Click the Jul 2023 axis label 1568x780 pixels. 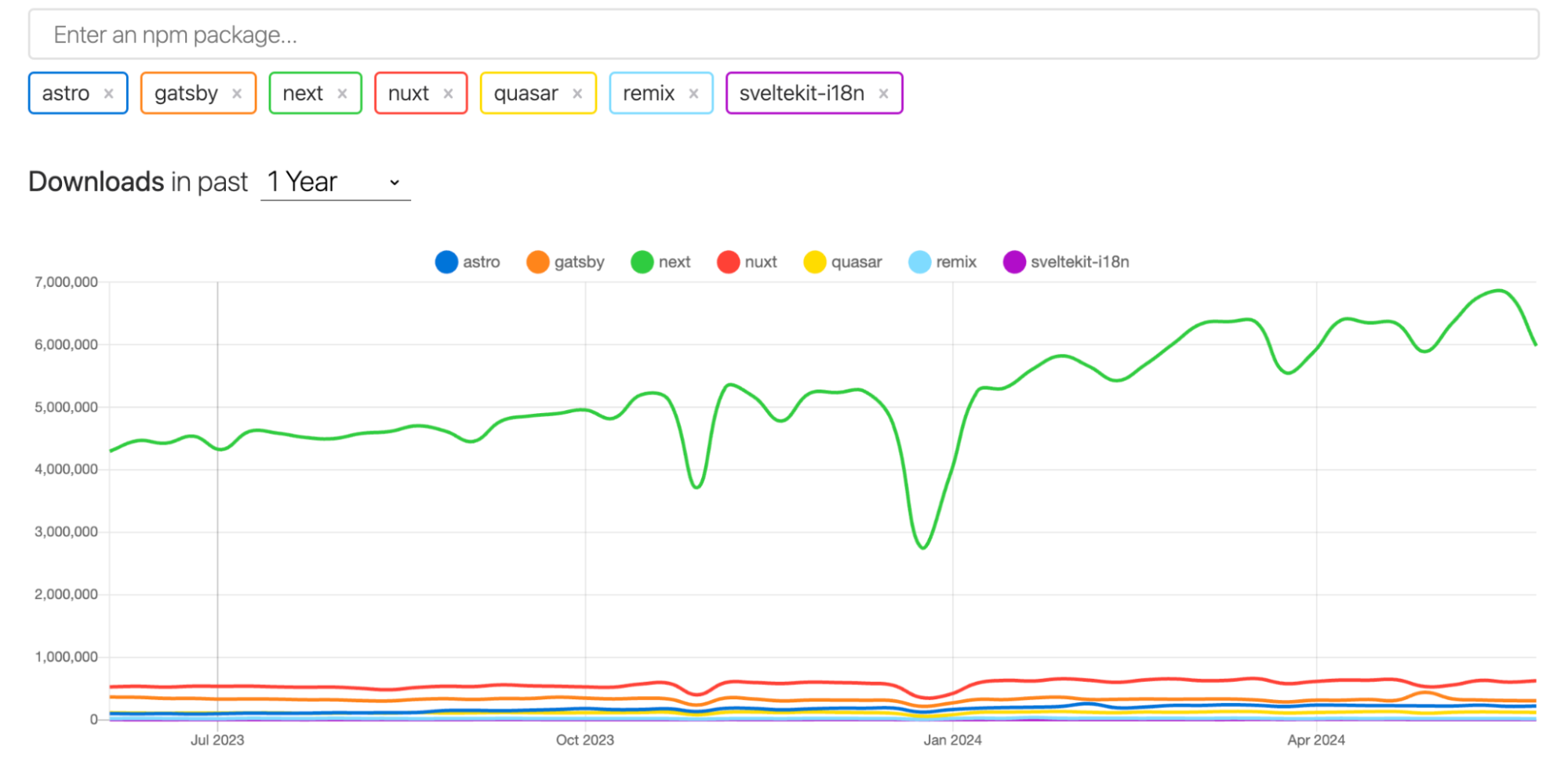217,740
